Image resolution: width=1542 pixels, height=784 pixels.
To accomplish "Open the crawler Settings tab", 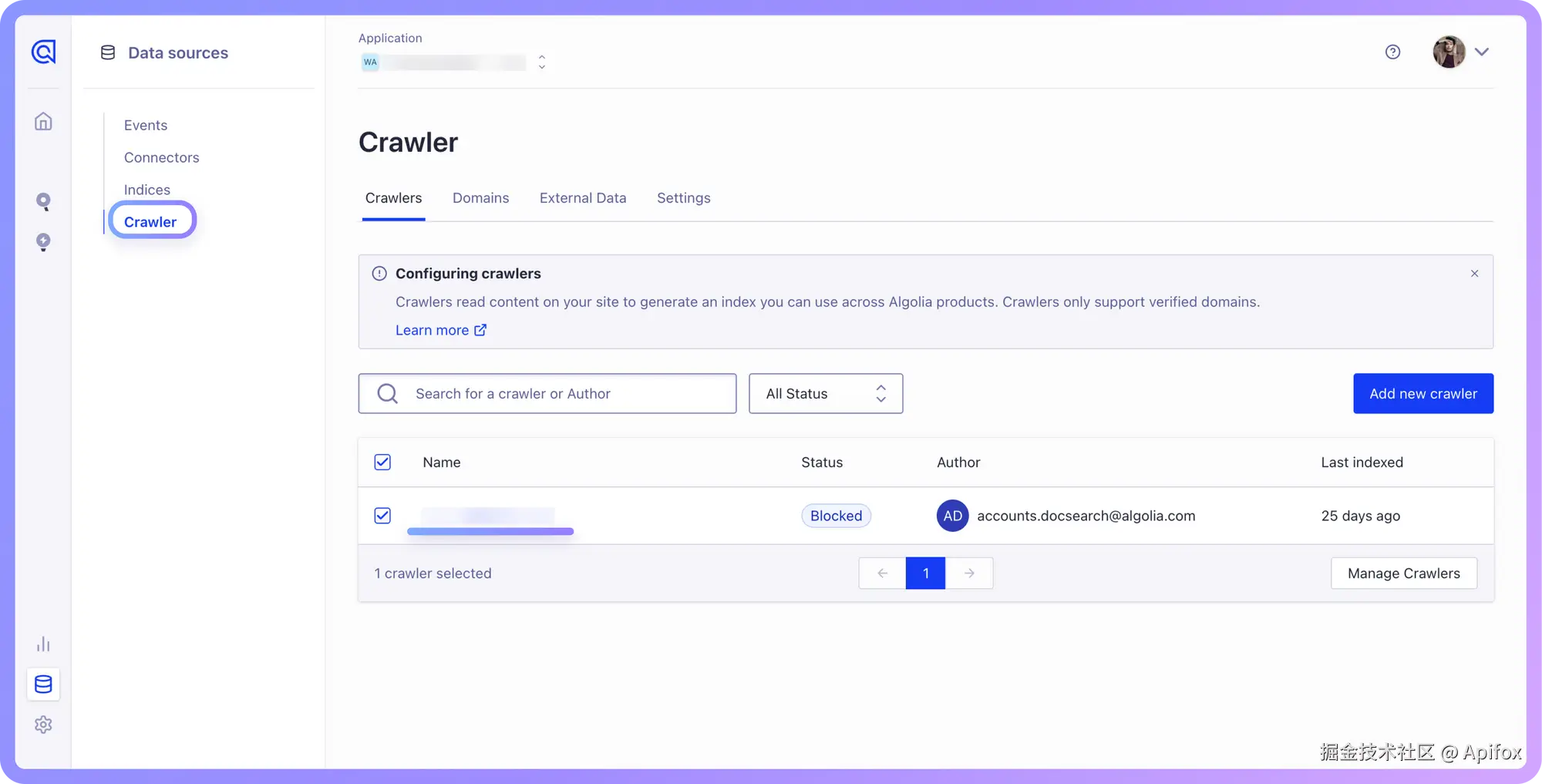I will pyautogui.click(x=684, y=198).
